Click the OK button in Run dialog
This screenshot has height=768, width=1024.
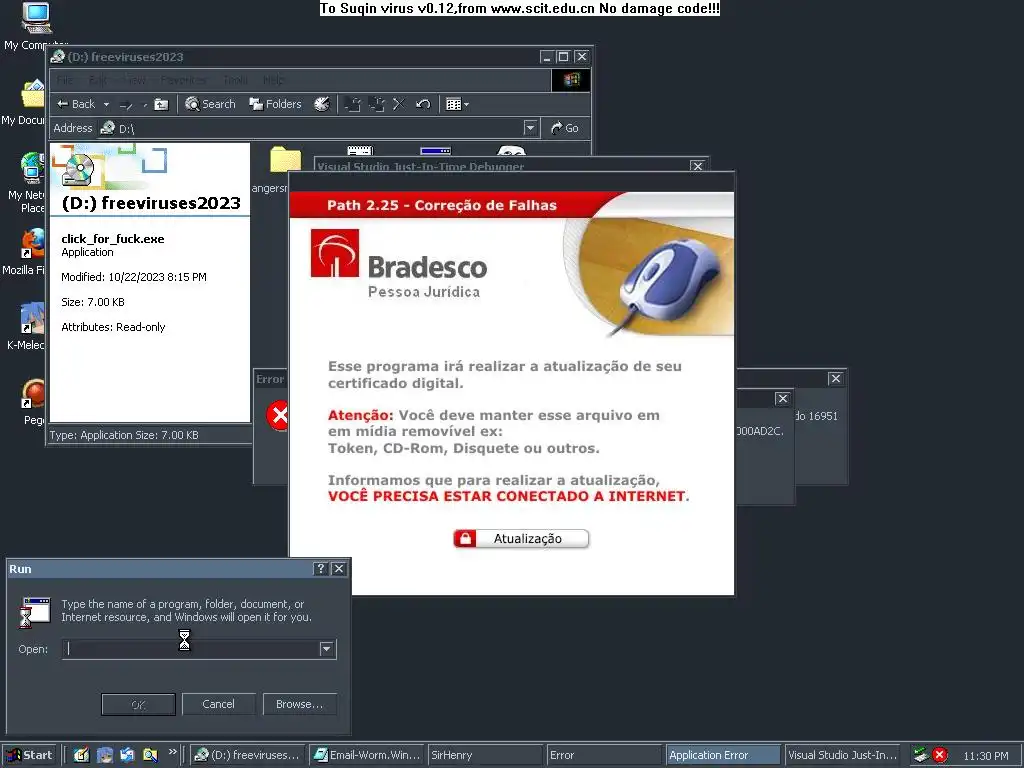tap(138, 704)
